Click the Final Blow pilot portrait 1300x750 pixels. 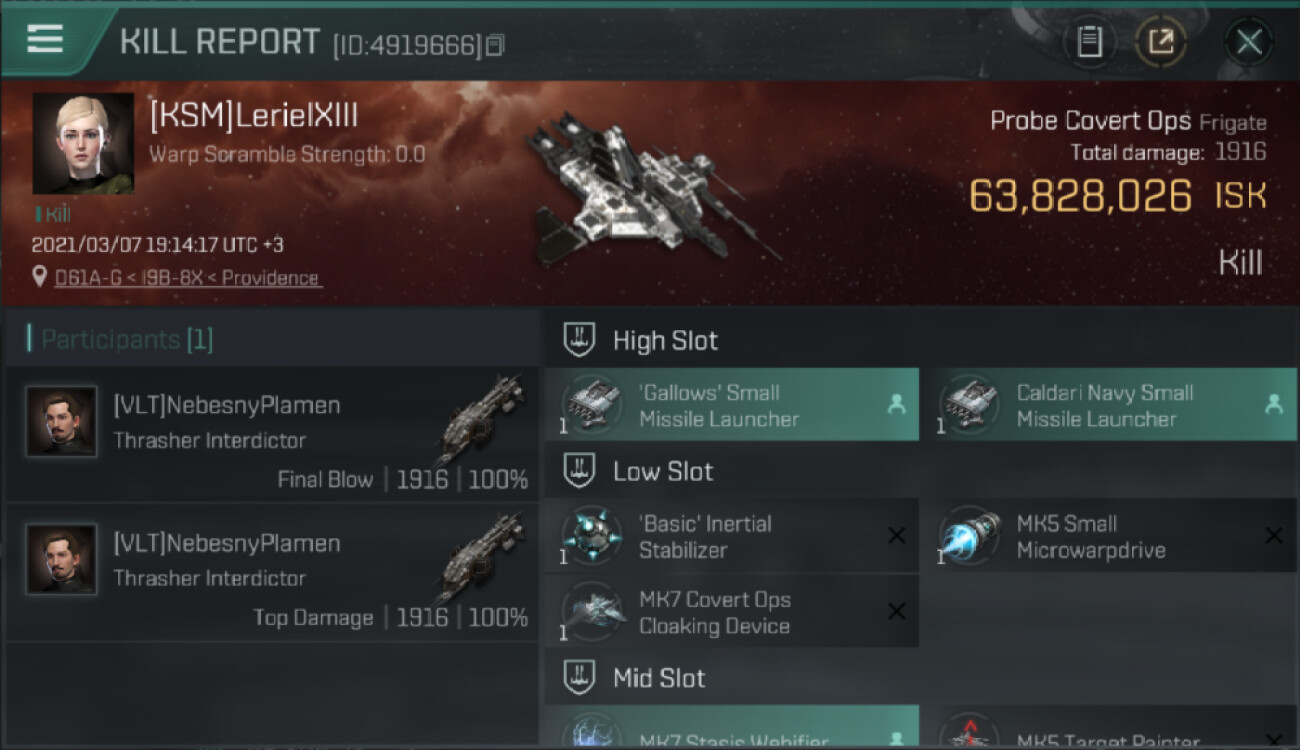pyautogui.click(x=62, y=422)
